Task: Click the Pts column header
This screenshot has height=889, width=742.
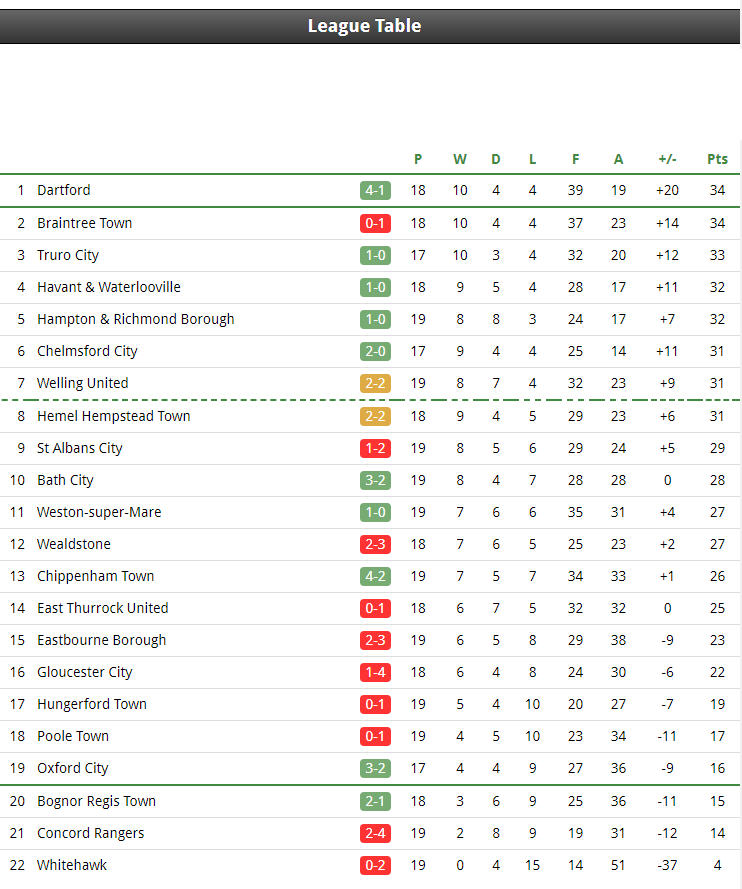Action: 717,159
